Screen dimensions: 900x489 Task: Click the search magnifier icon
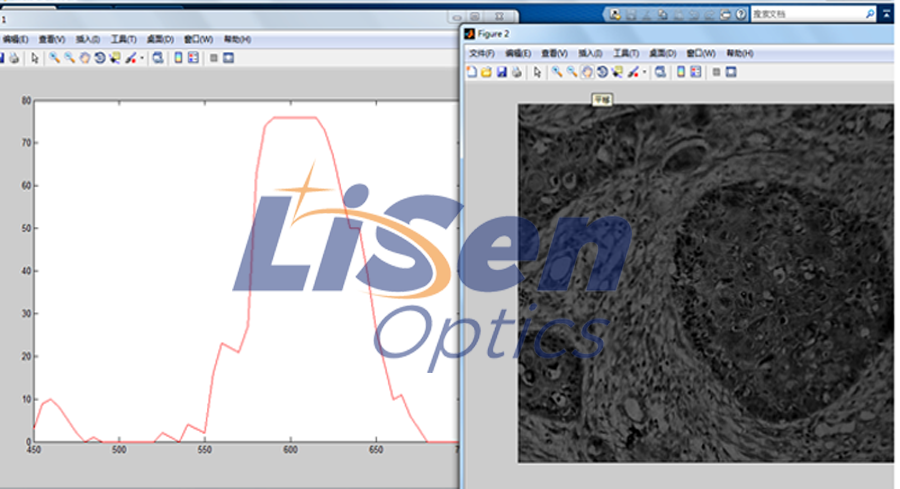click(x=870, y=14)
